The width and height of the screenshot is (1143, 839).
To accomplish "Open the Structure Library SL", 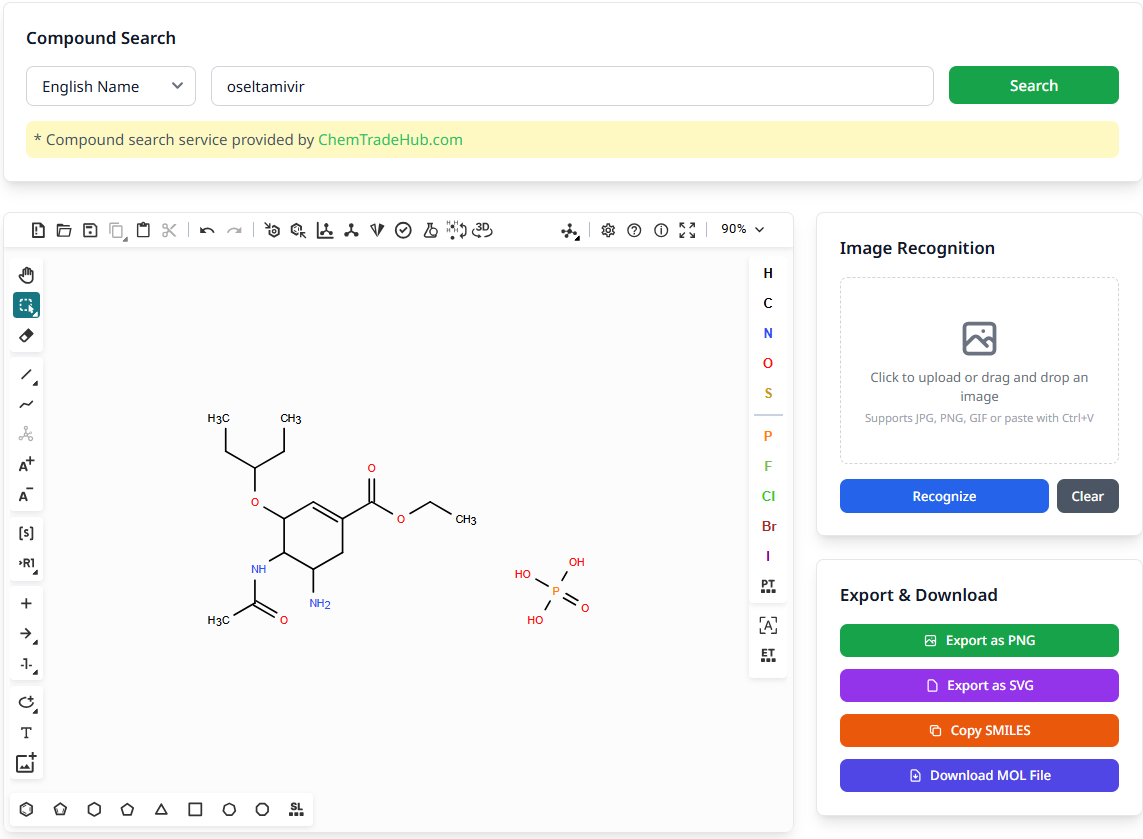I will point(296,809).
